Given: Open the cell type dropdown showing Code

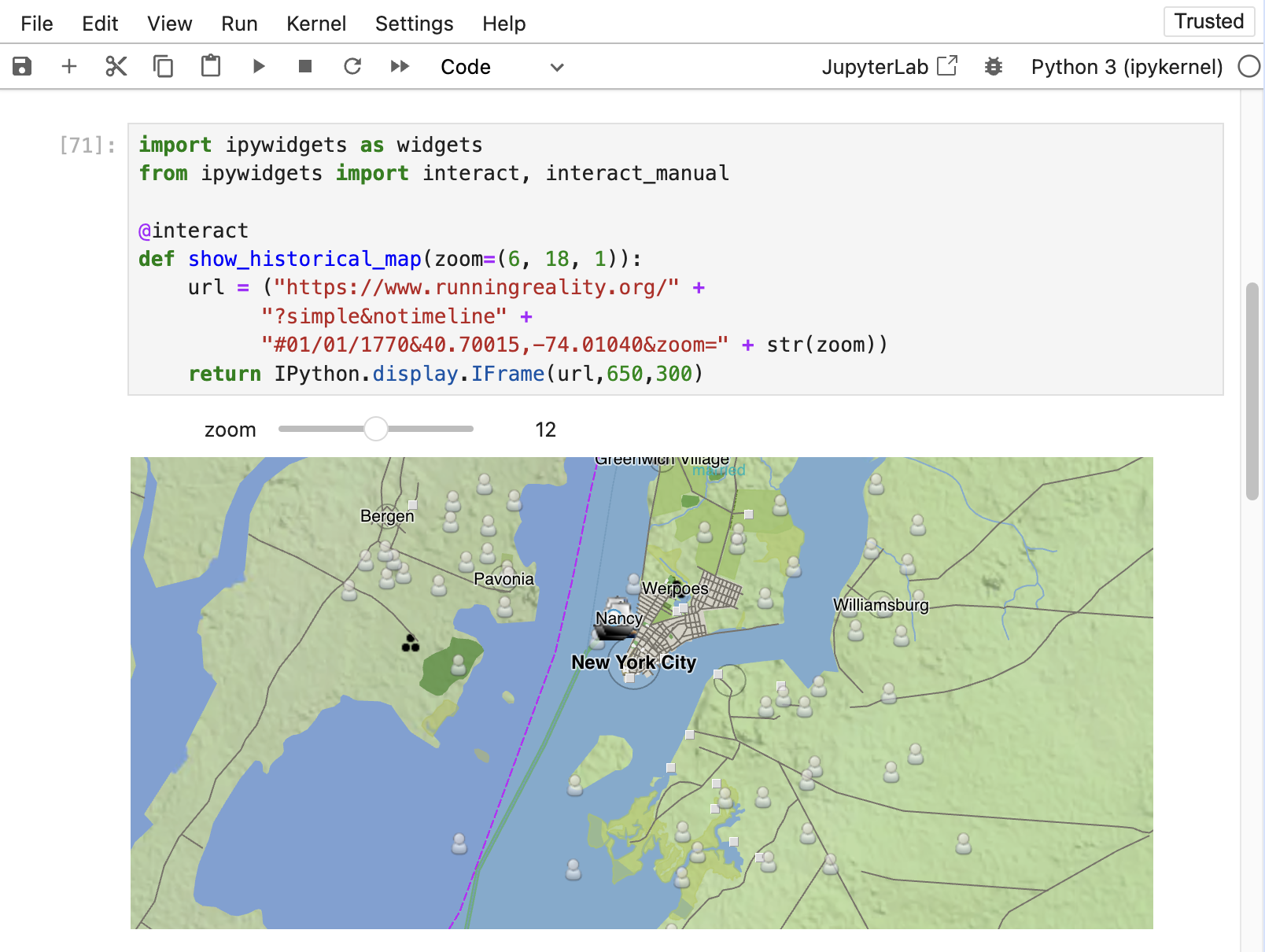Looking at the screenshot, I should click(x=503, y=66).
